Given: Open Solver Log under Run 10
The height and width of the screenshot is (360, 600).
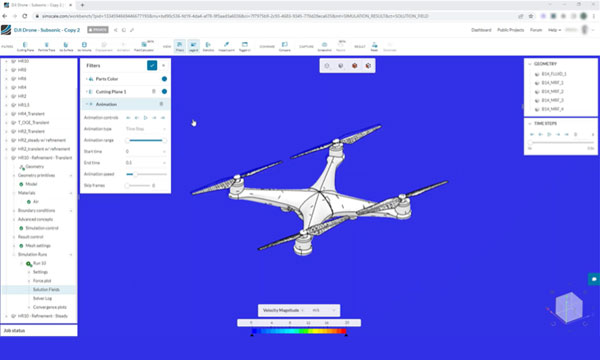Looking at the screenshot, I should tap(42, 298).
